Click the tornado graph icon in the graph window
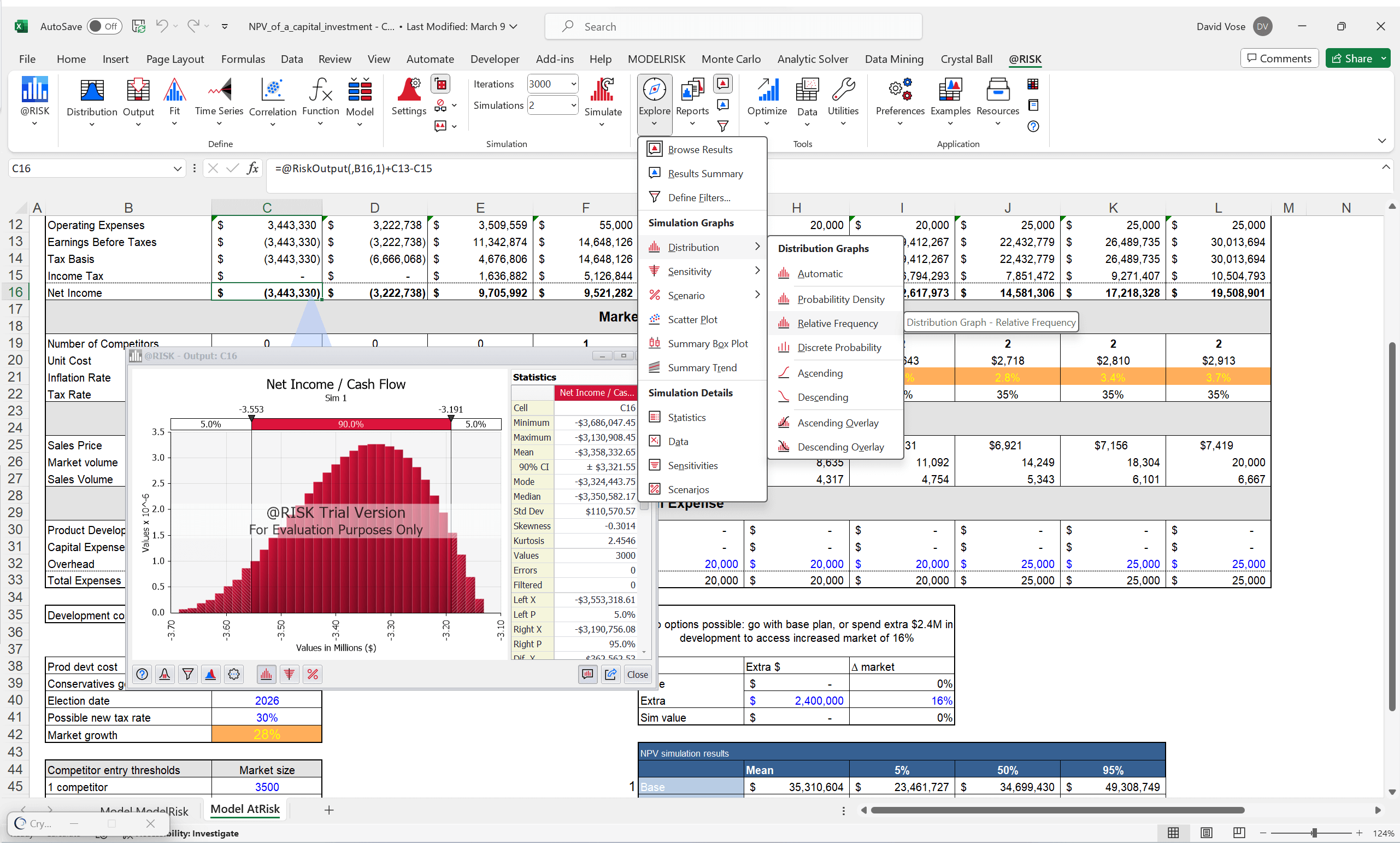Viewport: 1400px width, 843px height. (289, 674)
